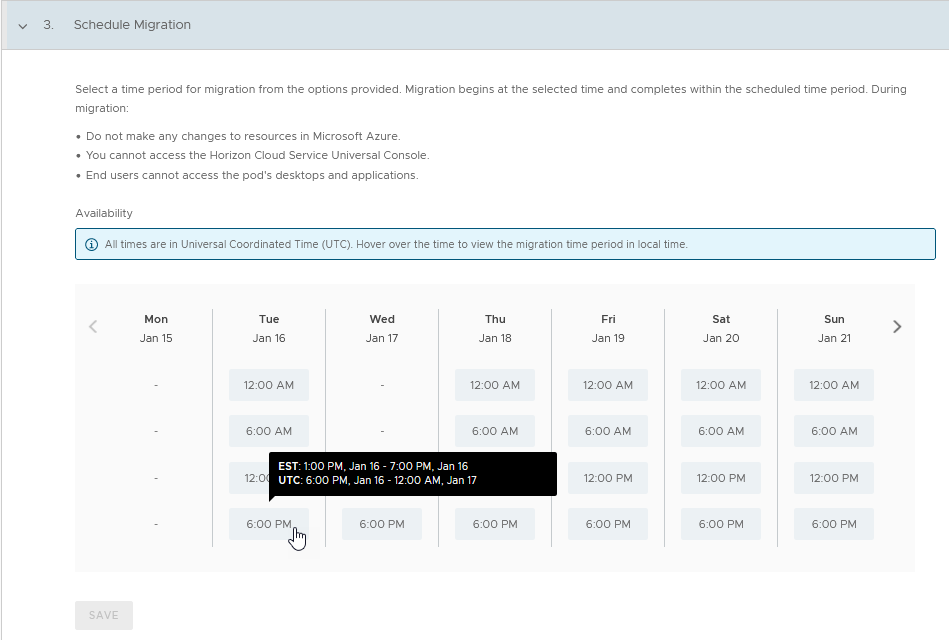The image size is (949, 640).
Task: Select Fri Jan 19 6:00 AM slot
Action: click(x=608, y=431)
